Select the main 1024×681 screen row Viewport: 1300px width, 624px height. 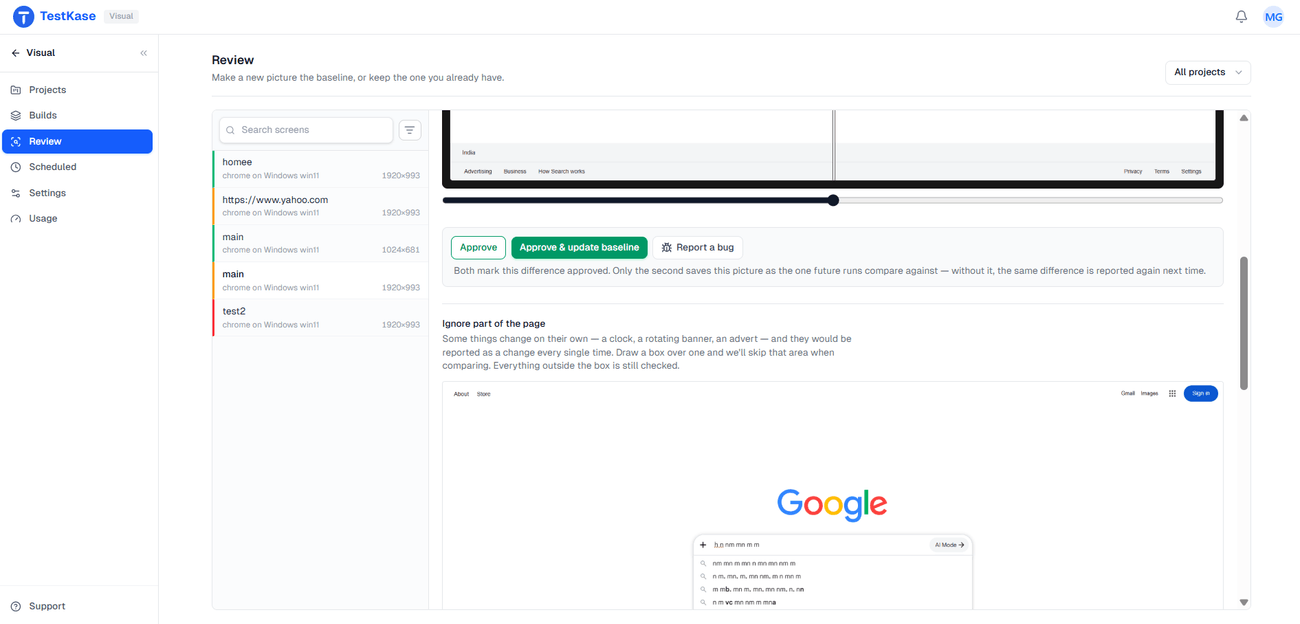click(x=321, y=243)
